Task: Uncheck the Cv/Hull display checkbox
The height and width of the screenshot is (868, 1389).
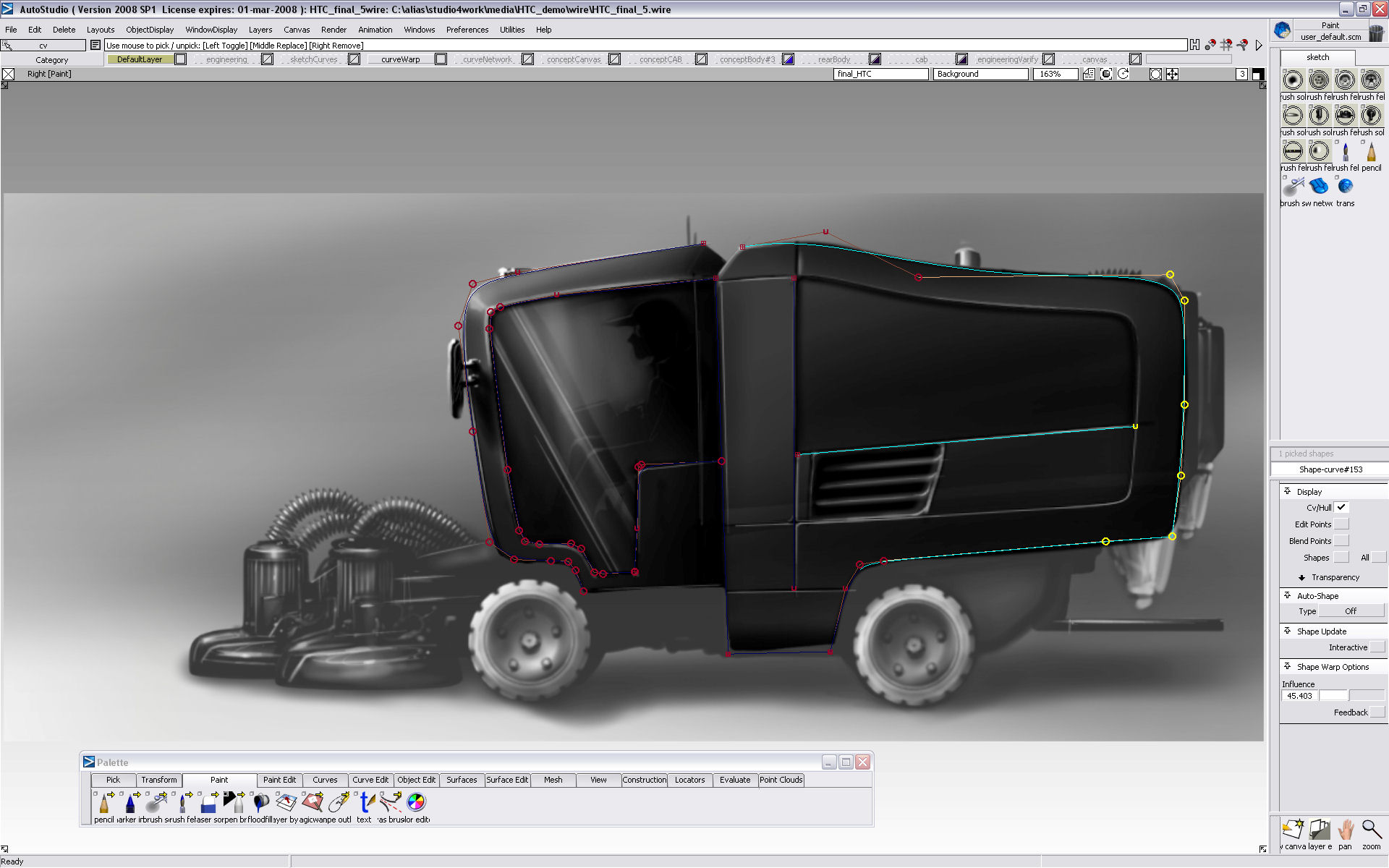Action: pyautogui.click(x=1341, y=507)
